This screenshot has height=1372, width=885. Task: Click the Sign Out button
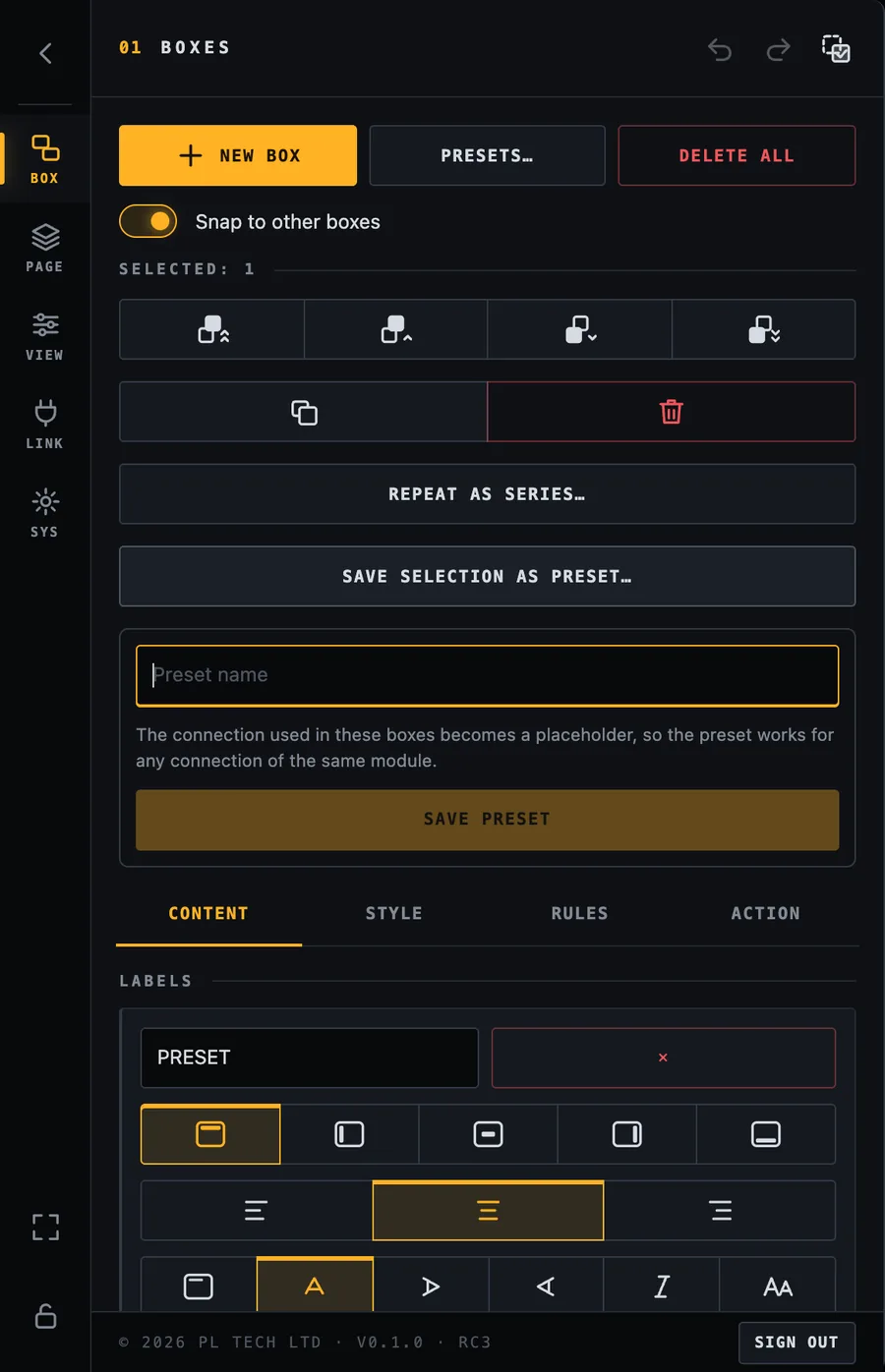point(796,1343)
